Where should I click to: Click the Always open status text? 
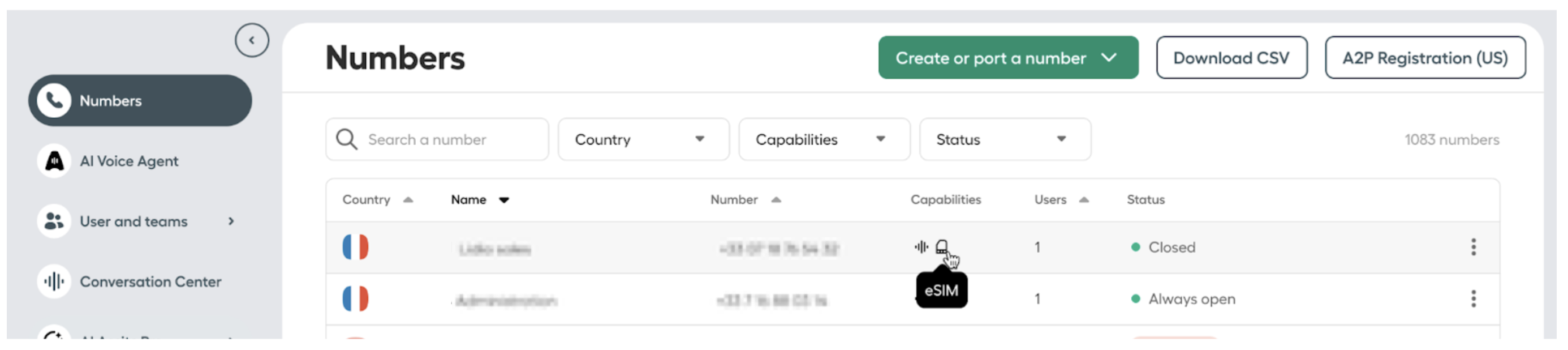coord(1192,300)
